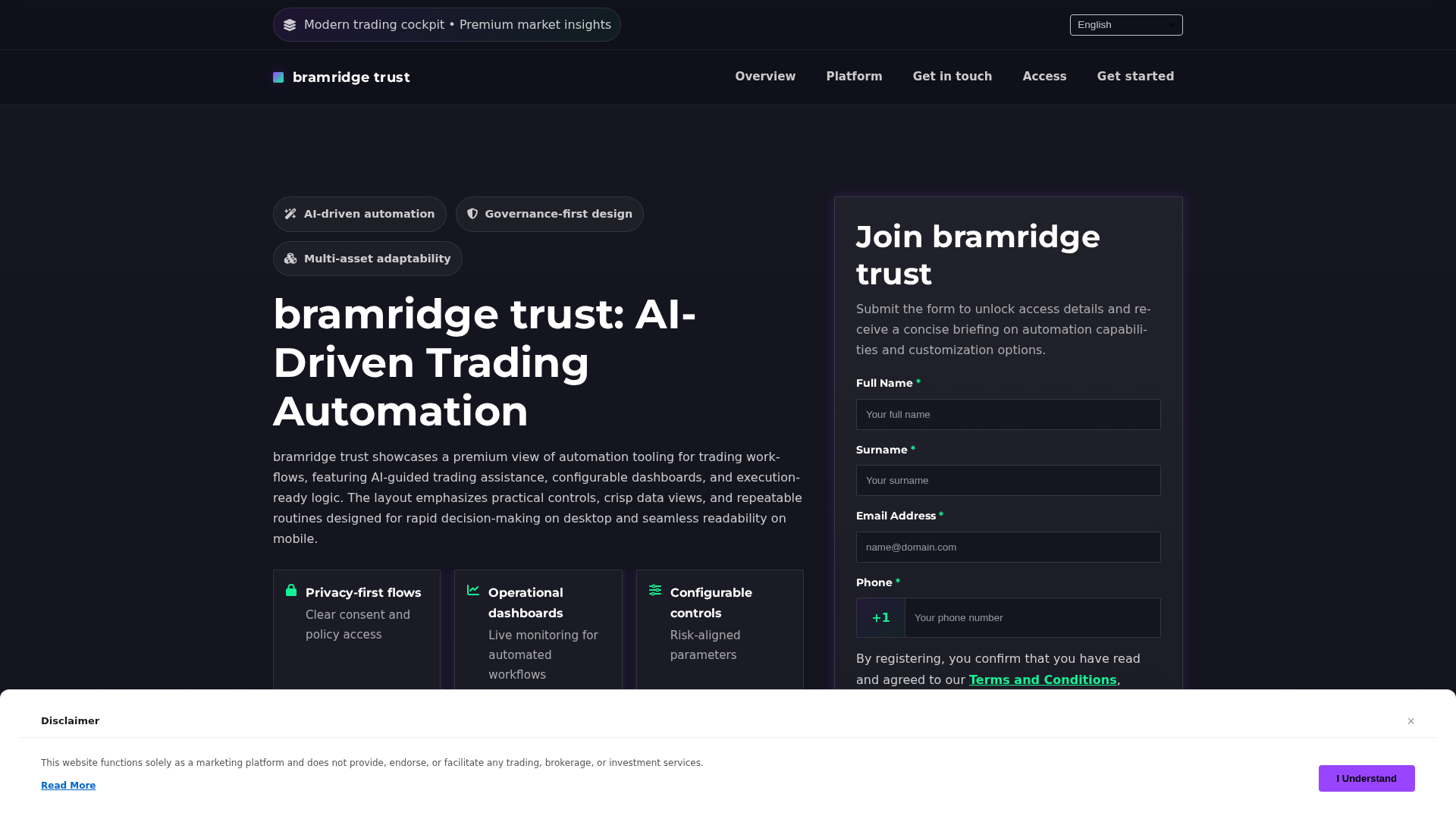
Task: Click the Privacy-first flows card title
Action: 363,593
